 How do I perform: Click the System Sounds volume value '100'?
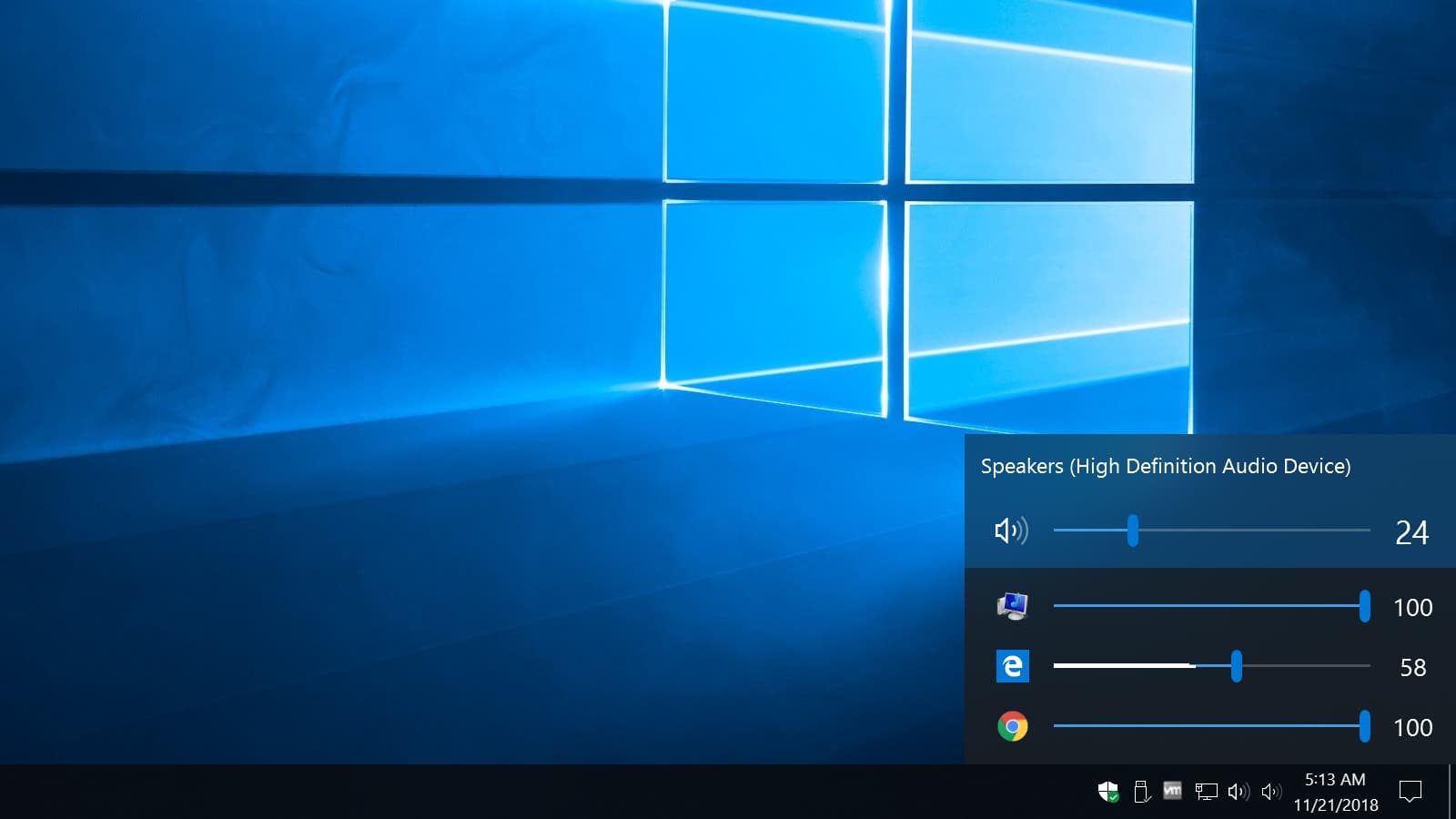click(1413, 607)
